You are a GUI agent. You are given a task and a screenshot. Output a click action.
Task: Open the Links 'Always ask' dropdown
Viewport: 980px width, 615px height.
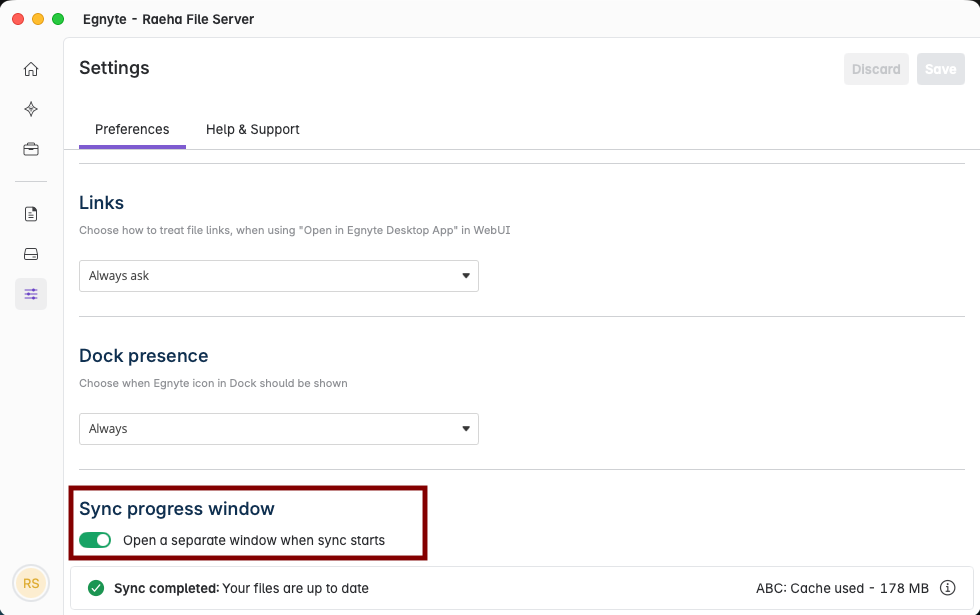point(279,276)
